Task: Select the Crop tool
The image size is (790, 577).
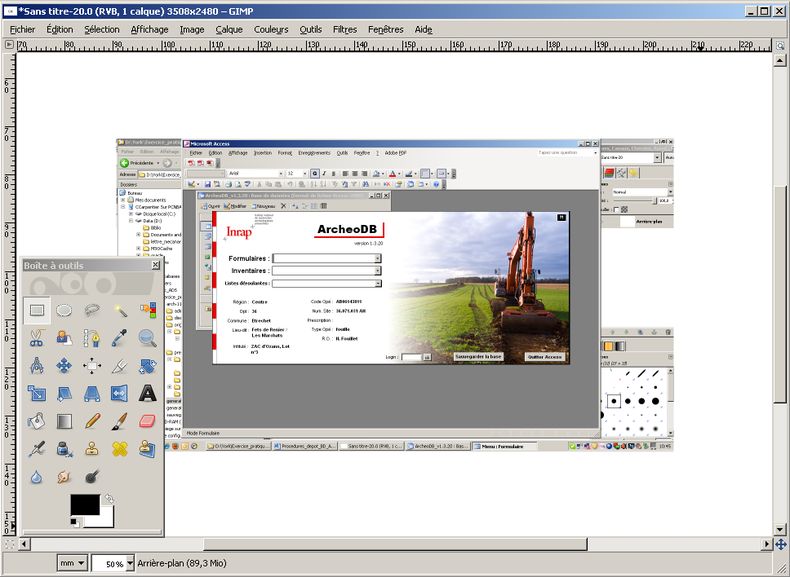Action: pos(119,366)
